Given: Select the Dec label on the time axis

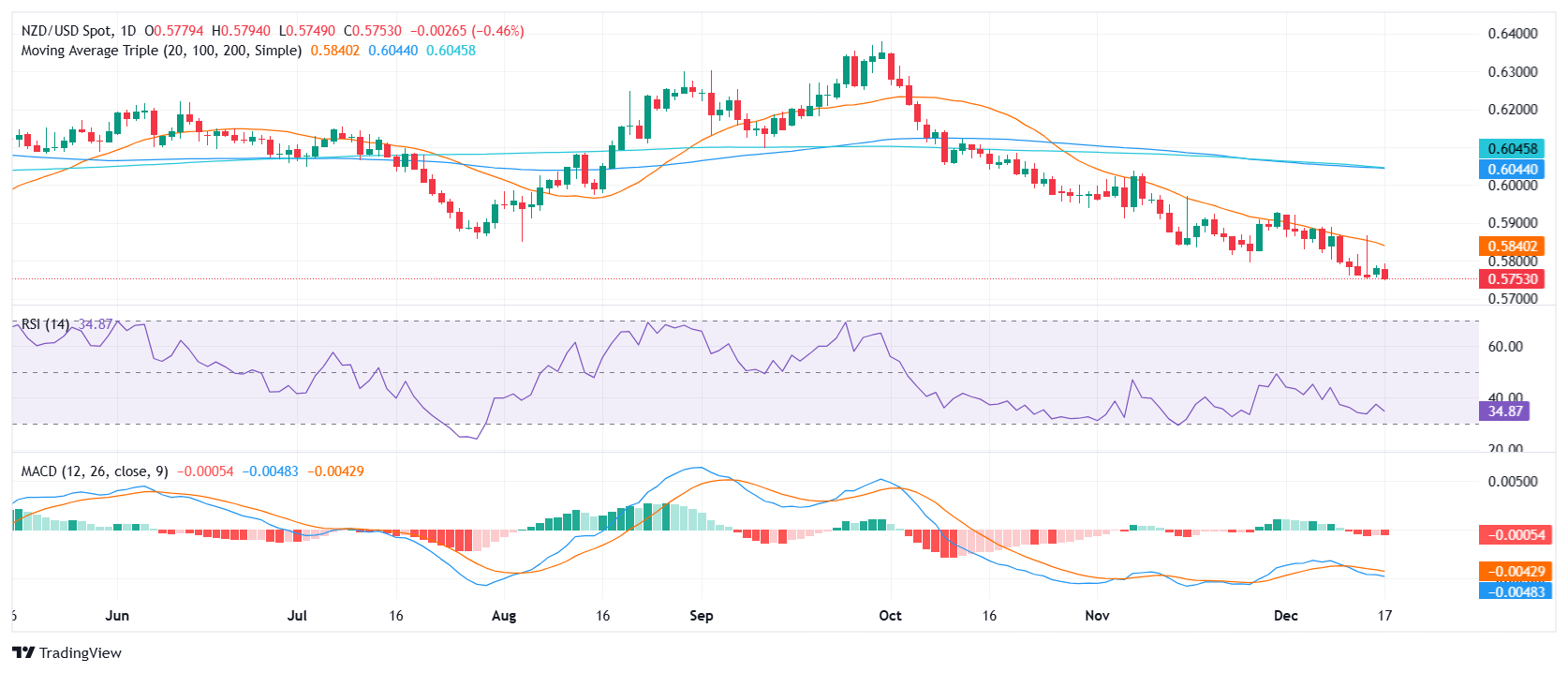Looking at the screenshot, I should point(1286,616).
